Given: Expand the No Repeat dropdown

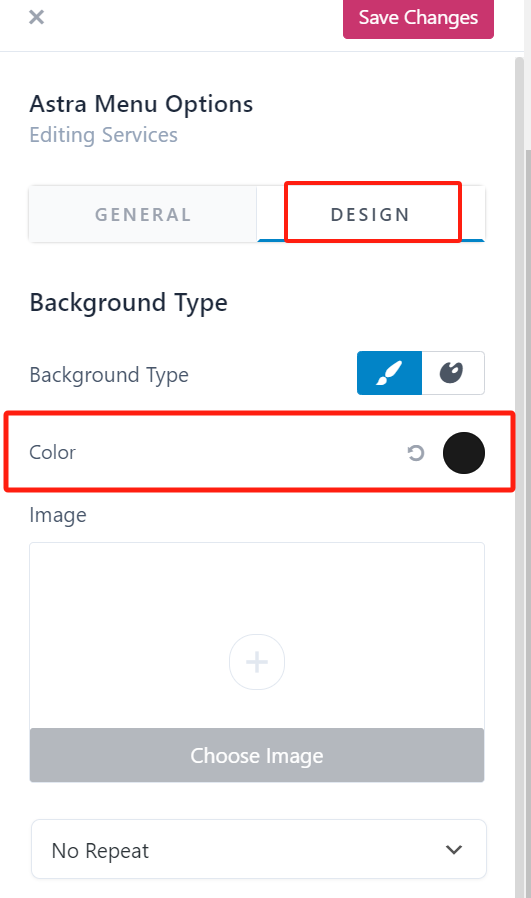Looking at the screenshot, I should [x=259, y=850].
